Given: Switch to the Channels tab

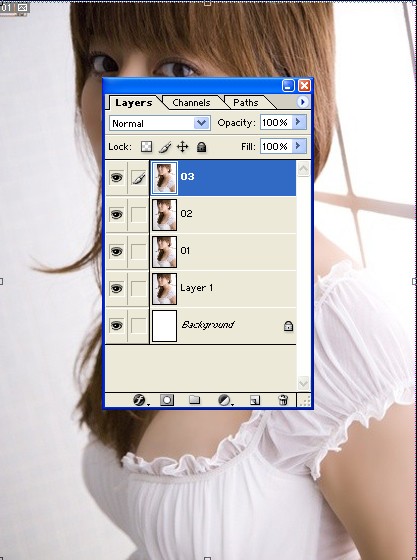Looking at the screenshot, I should click(x=191, y=102).
